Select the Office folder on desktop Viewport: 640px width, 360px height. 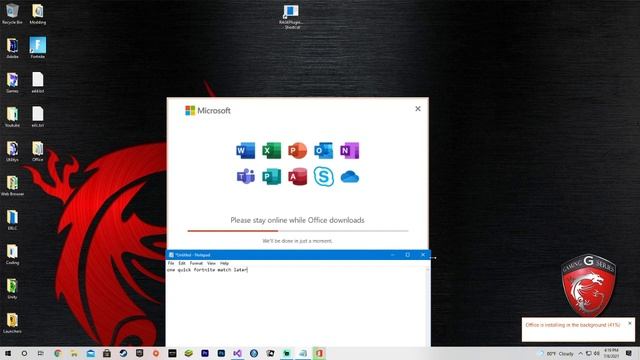[x=38, y=151]
